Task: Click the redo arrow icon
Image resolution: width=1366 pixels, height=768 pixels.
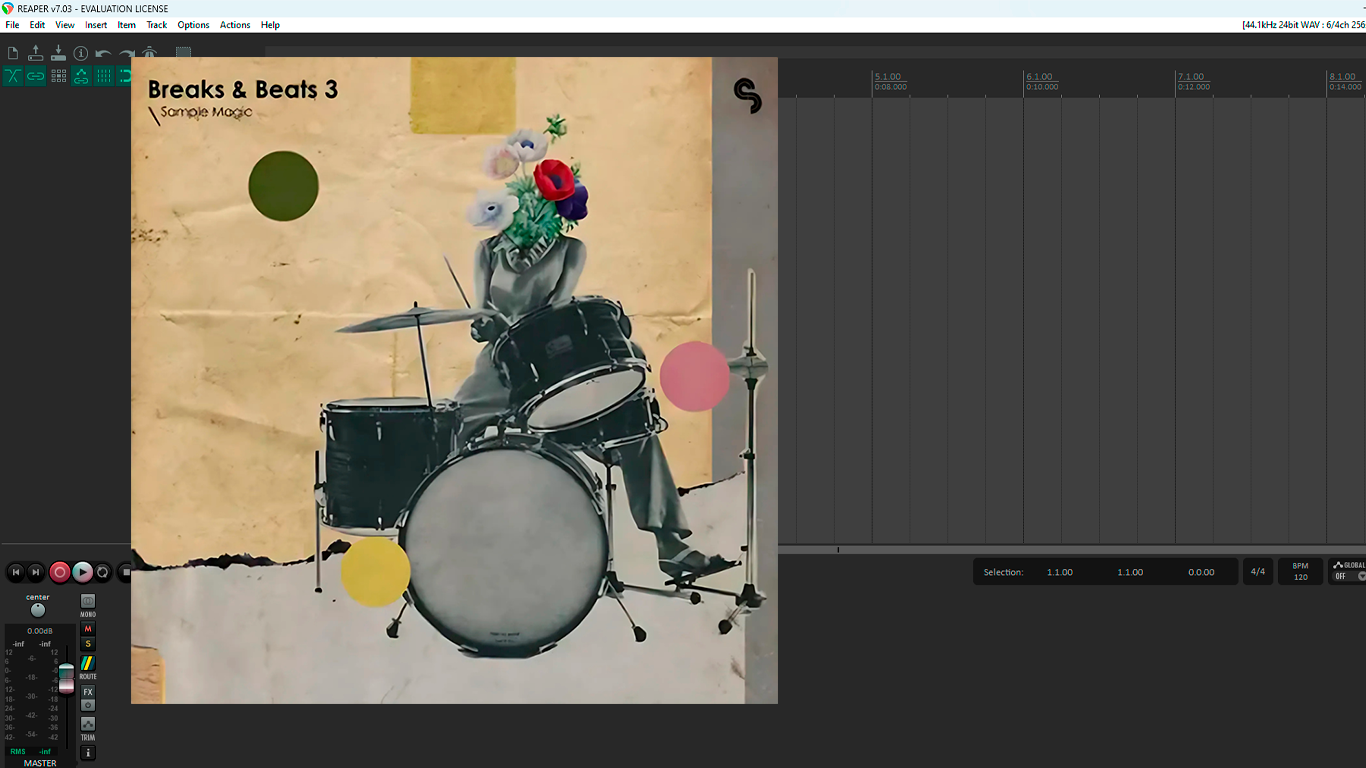Action: 126,54
